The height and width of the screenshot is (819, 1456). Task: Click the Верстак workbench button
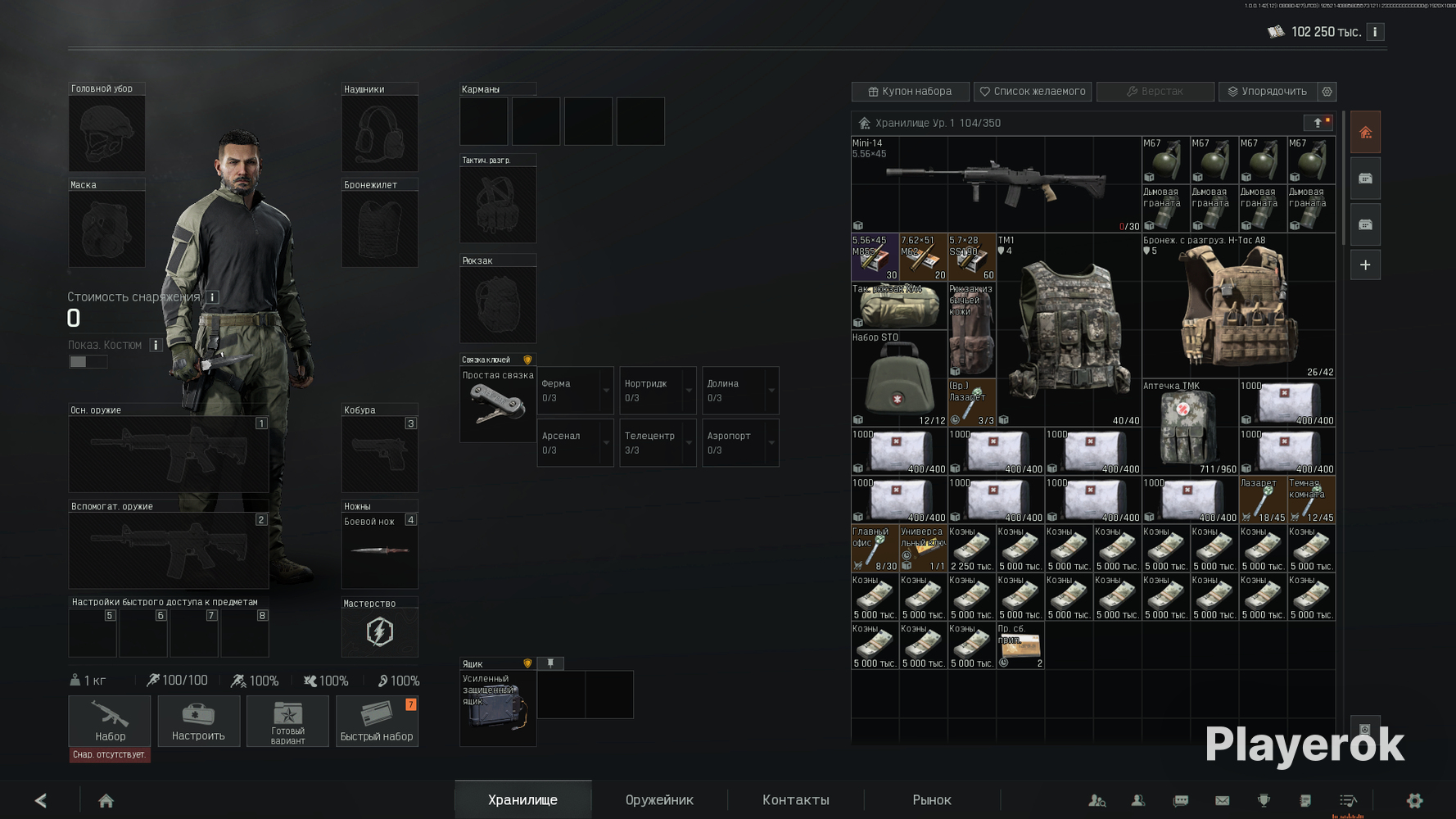pos(1155,92)
